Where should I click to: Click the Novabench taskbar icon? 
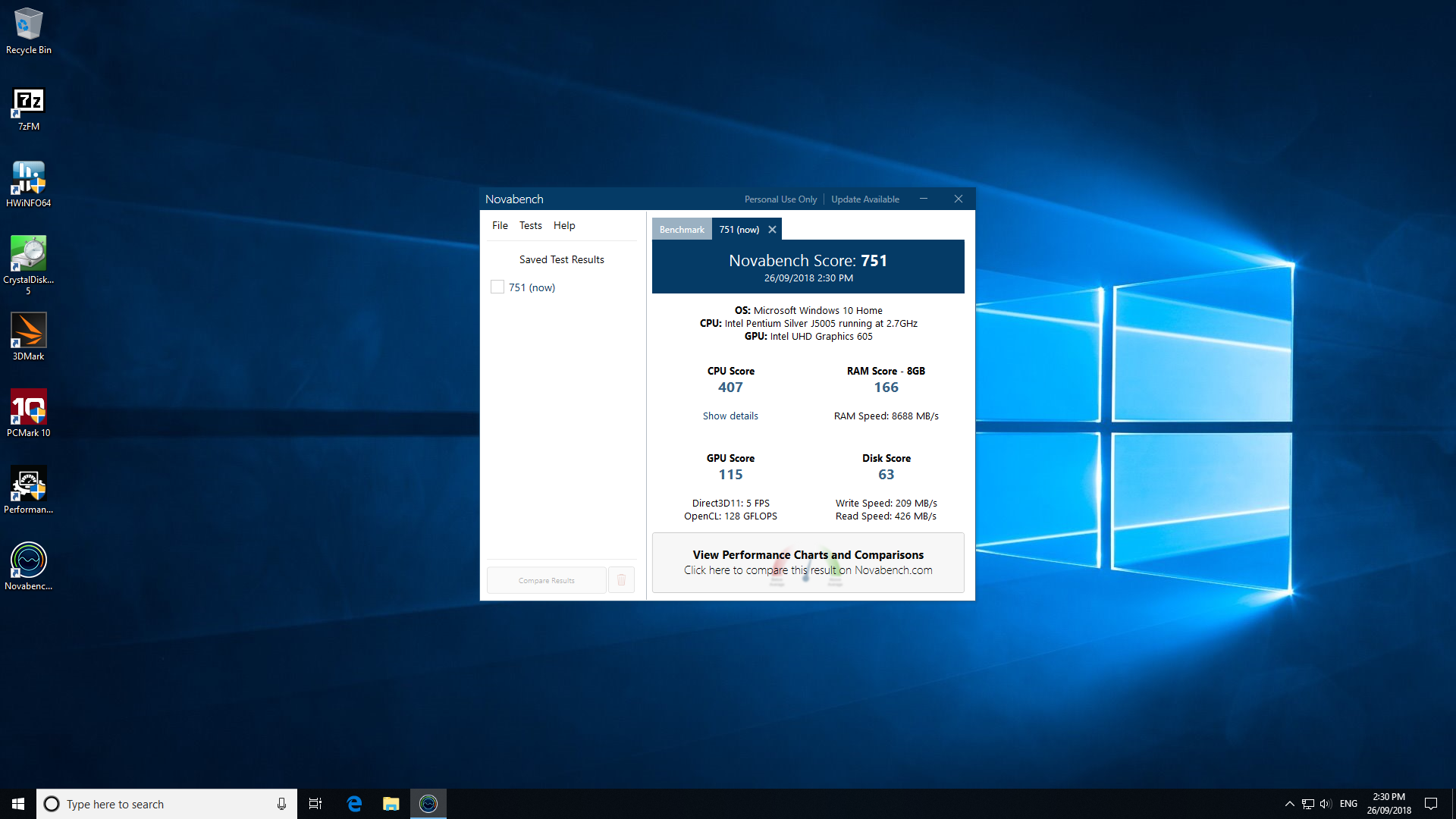pos(428,804)
